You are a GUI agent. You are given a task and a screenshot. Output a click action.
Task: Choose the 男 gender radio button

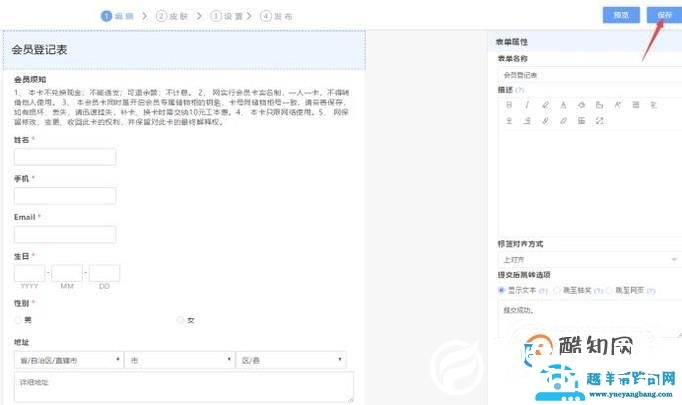pos(17,320)
